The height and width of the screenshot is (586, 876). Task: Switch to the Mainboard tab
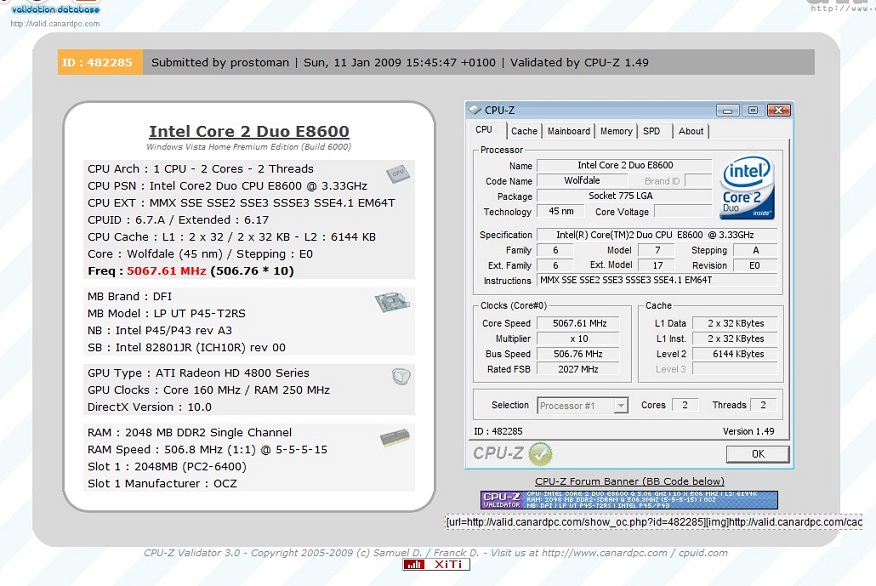click(x=568, y=131)
